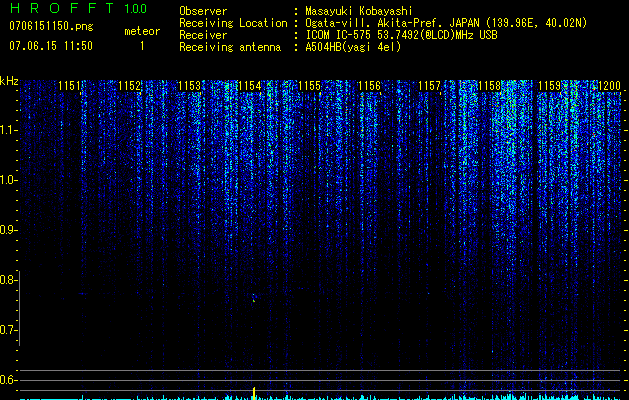Click the yellow meteor spike in bottom graph
This screenshot has width=629, height=400.
[x=254, y=393]
